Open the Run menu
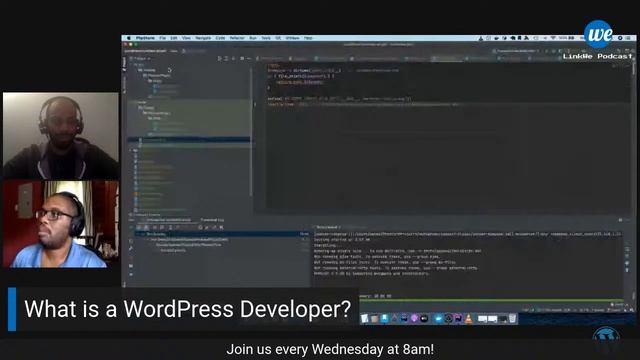The image size is (640, 360). pyautogui.click(x=253, y=38)
